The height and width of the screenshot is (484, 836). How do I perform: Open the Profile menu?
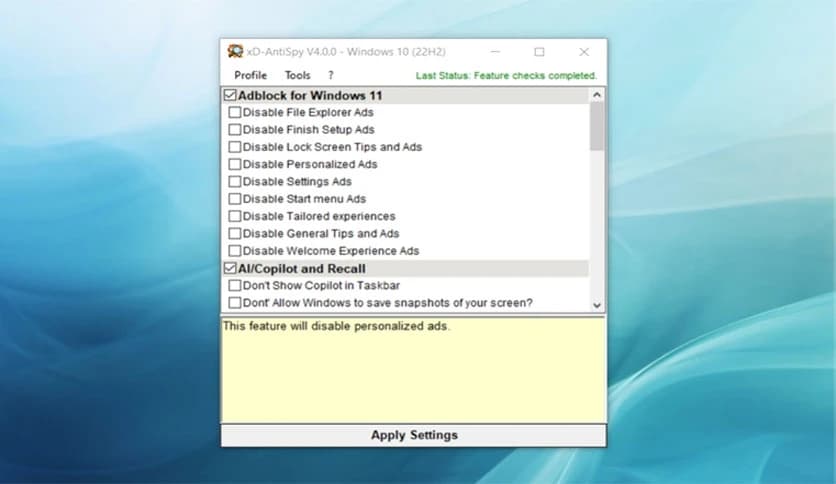(250, 75)
